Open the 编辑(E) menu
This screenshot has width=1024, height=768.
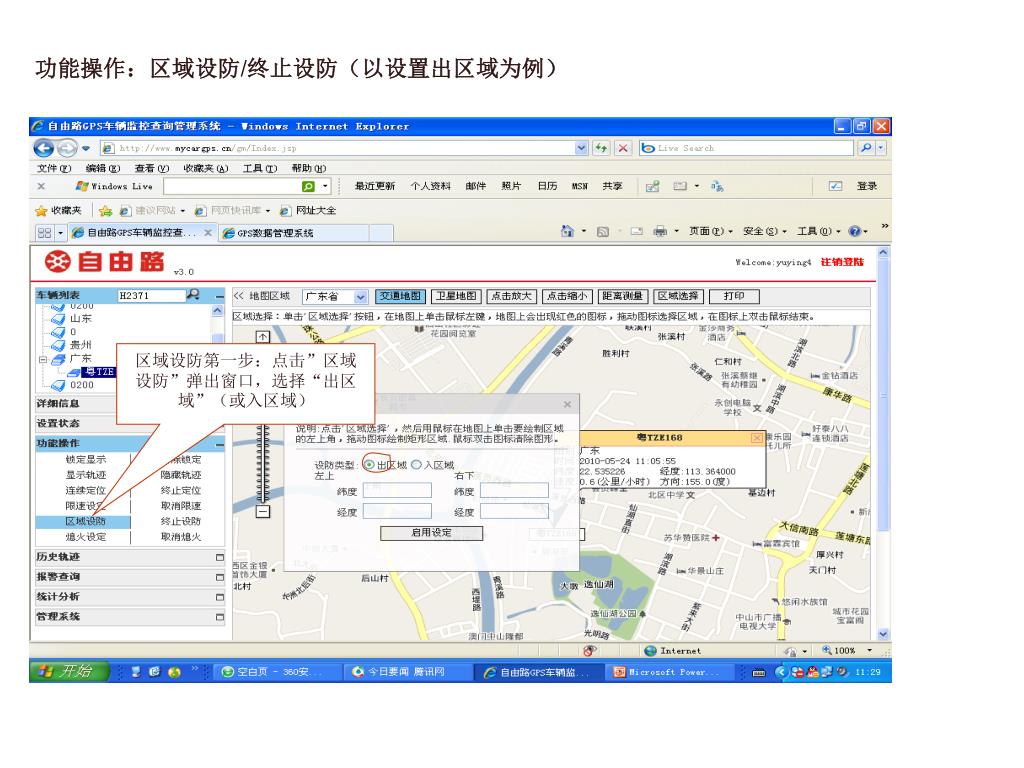(103, 168)
